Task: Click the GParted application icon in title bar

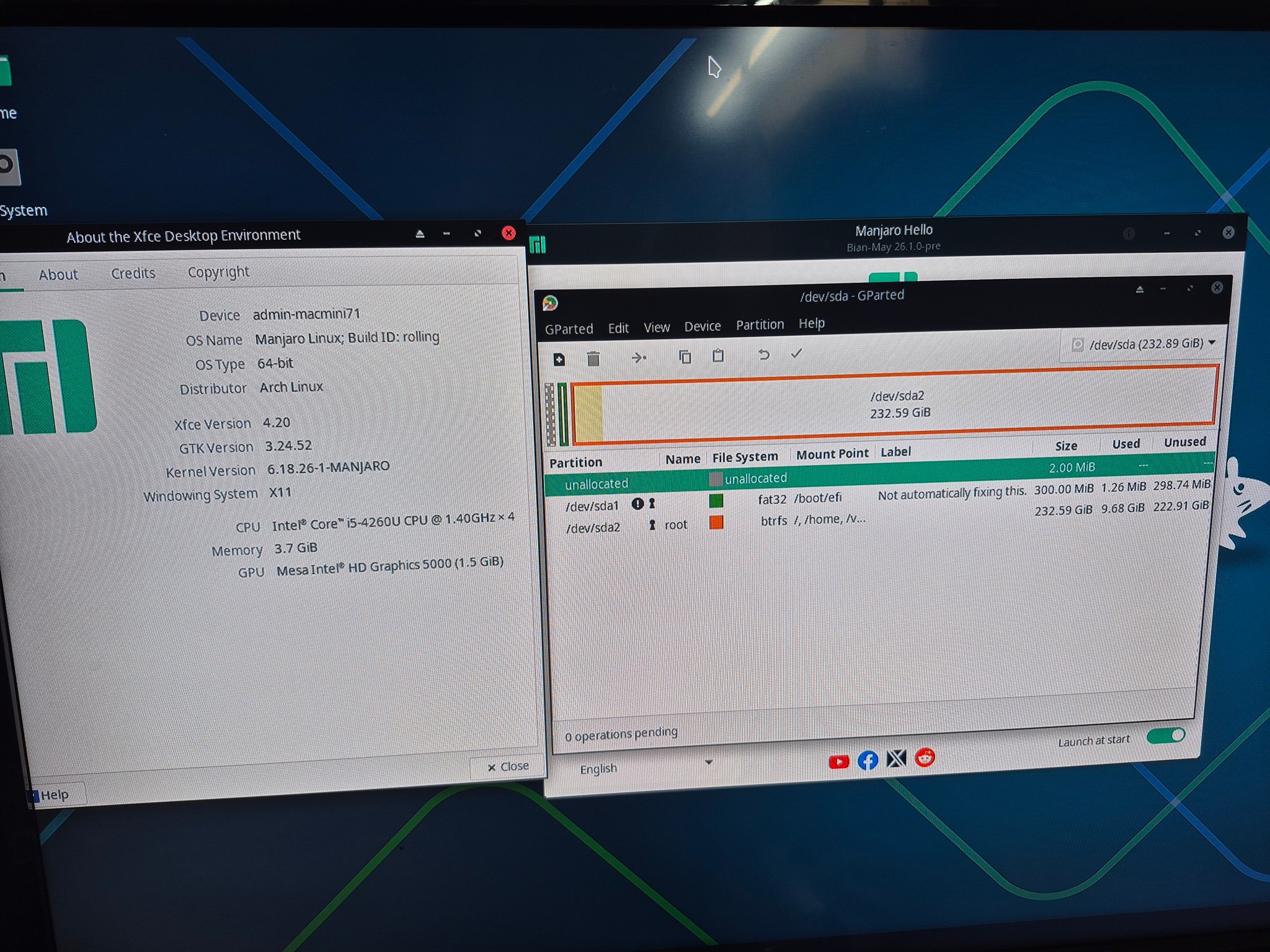Action: pos(550,303)
